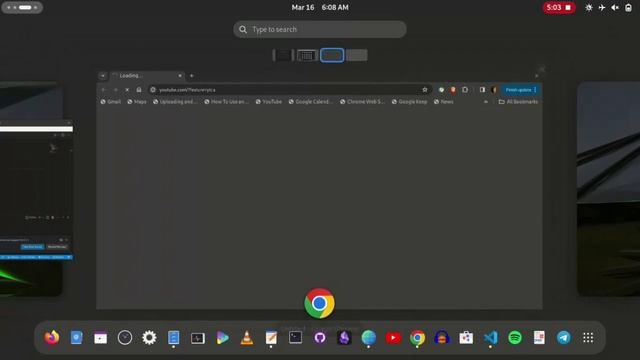Open the All Bookmarks folder

518,102
